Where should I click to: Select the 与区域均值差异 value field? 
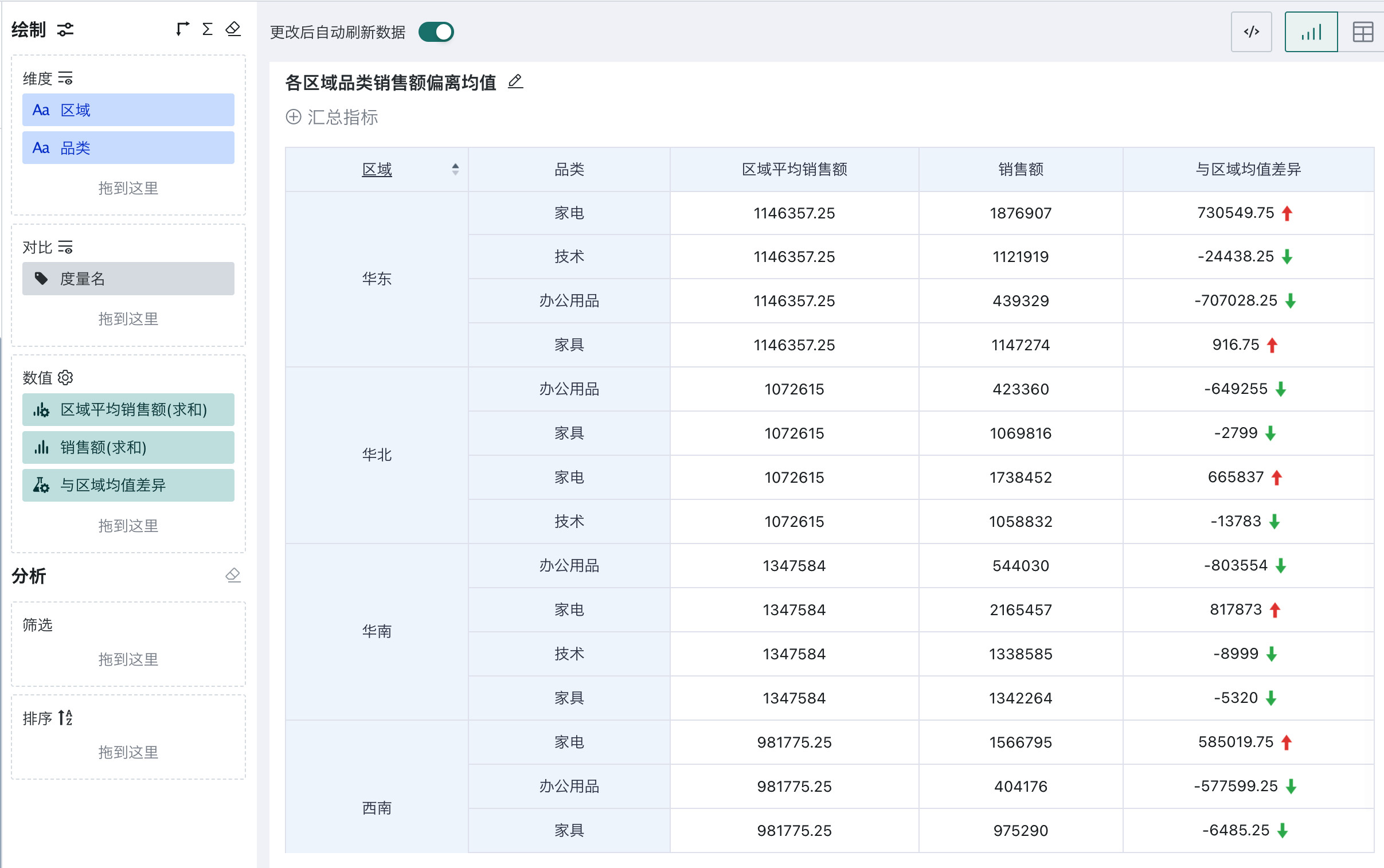[128, 485]
